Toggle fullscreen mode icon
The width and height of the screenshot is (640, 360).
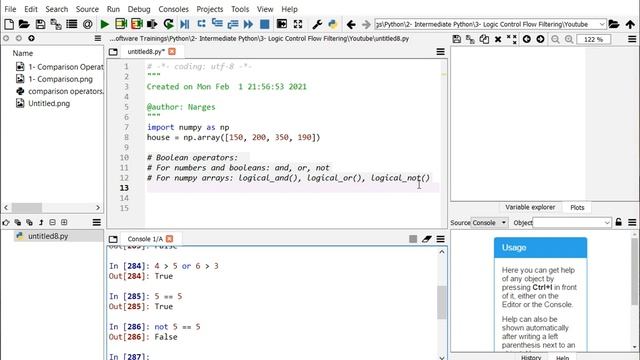click(298, 24)
